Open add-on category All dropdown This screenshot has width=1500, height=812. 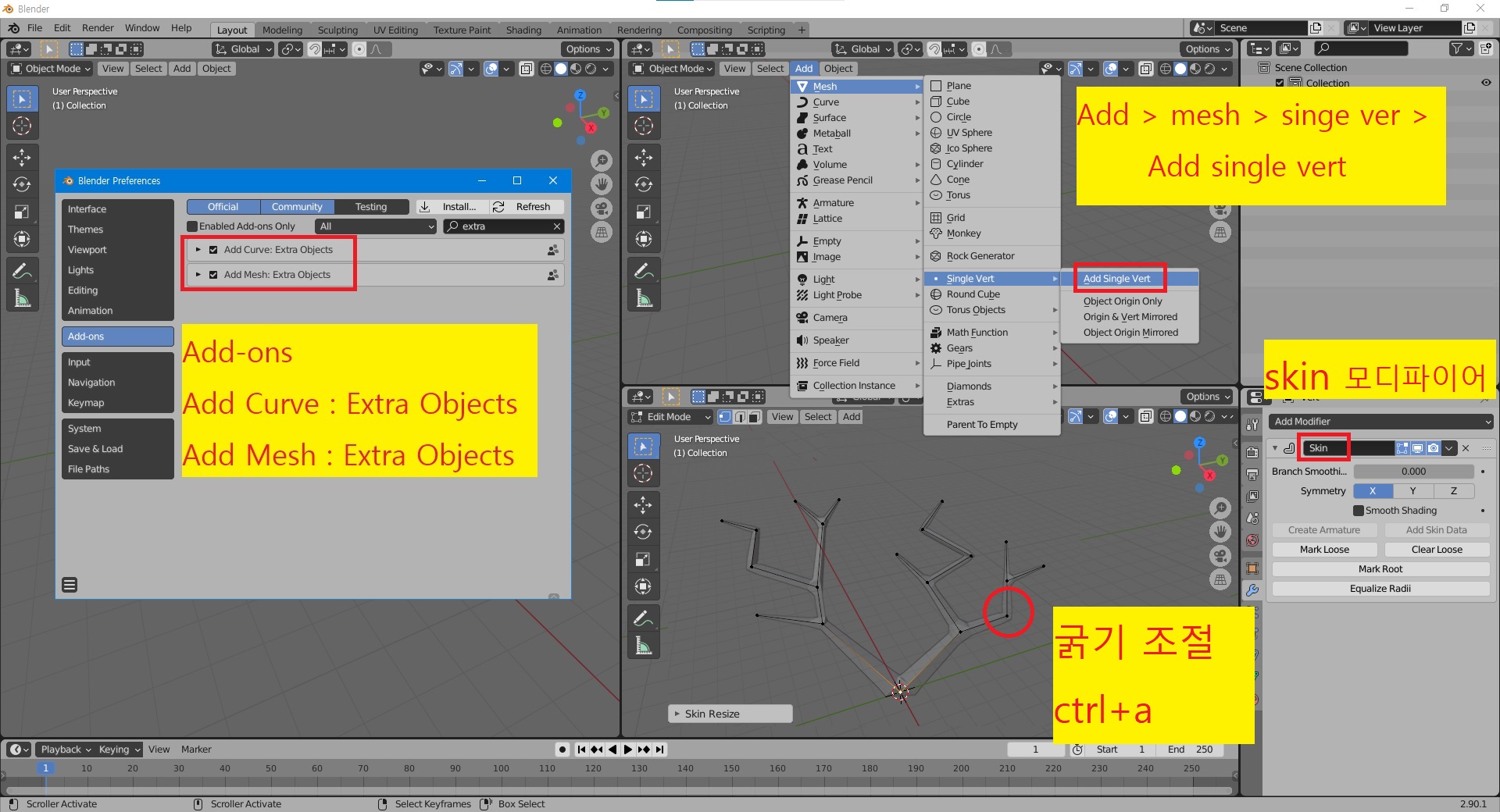coord(375,226)
